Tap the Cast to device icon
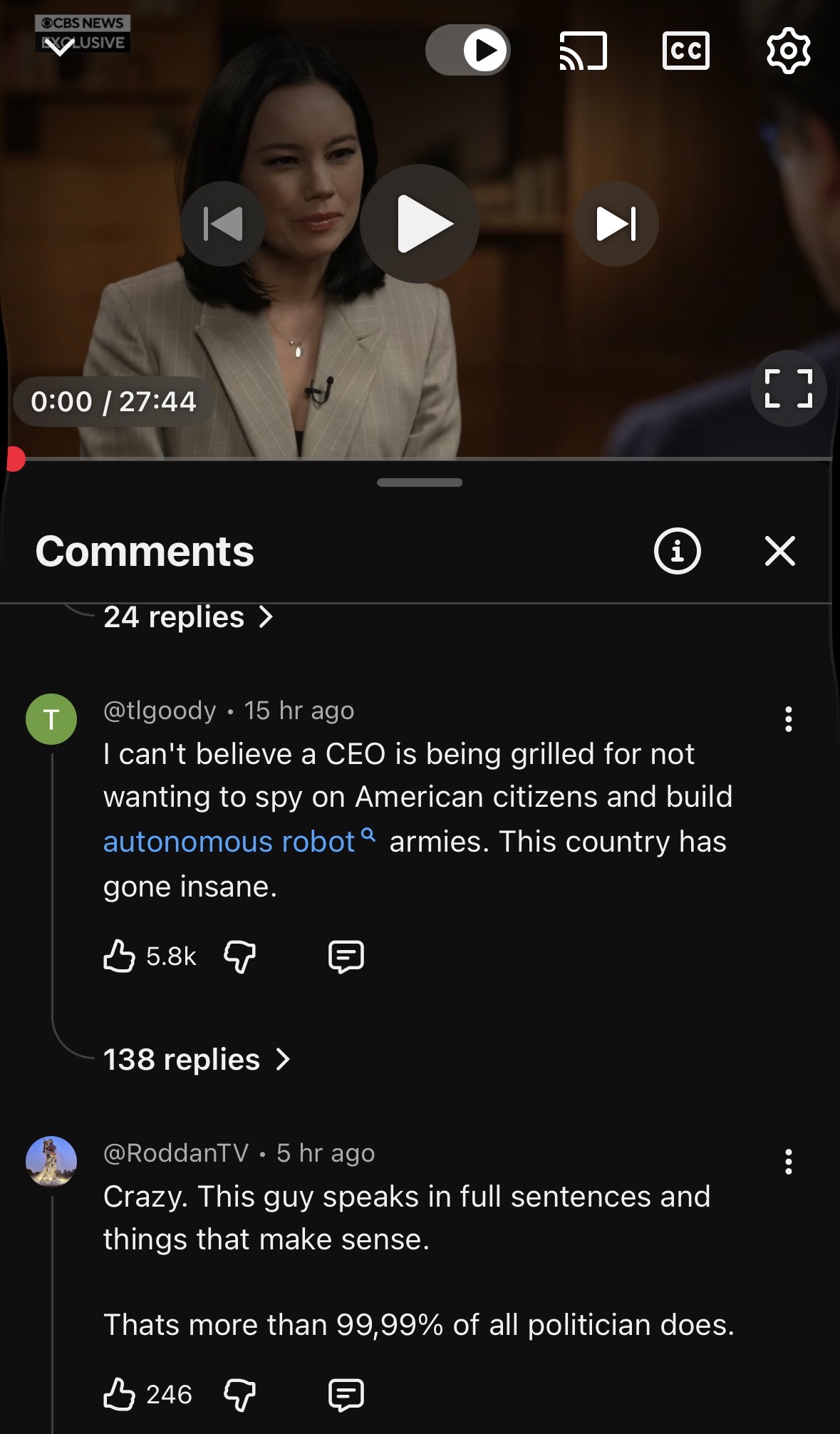840x1434 pixels. tap(583, 51)
